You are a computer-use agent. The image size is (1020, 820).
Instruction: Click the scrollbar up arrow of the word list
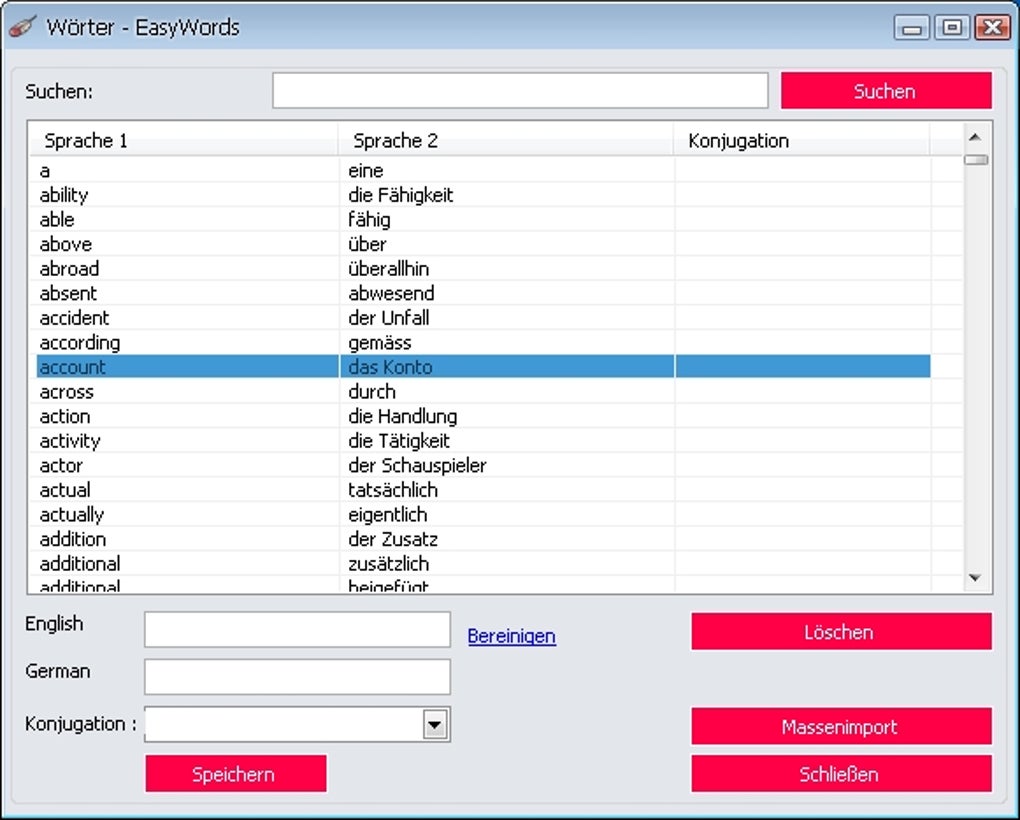point(975,137)
